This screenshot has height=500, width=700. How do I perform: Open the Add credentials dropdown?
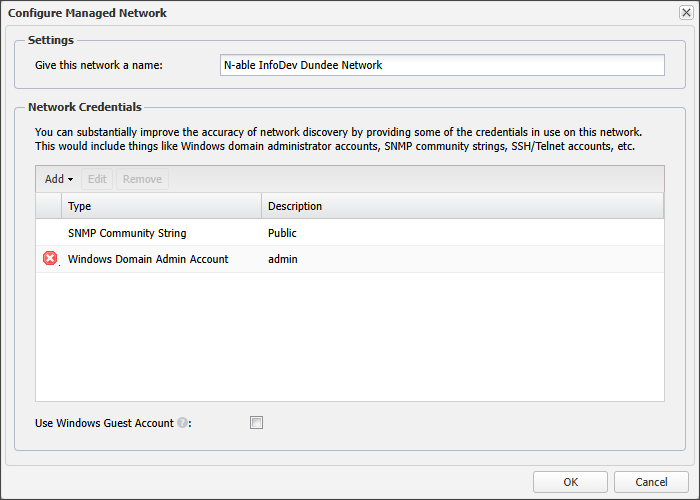(x=59, y=179)
